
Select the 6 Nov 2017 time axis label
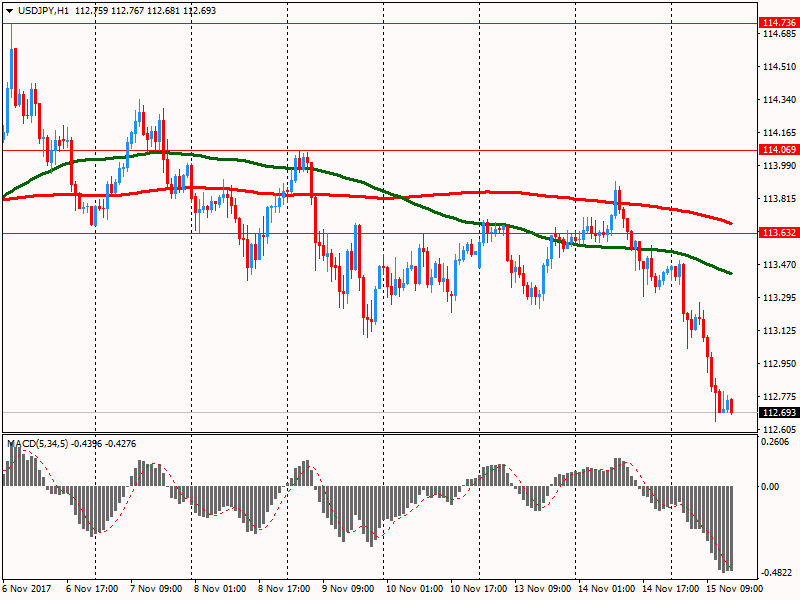click(27, 589)
